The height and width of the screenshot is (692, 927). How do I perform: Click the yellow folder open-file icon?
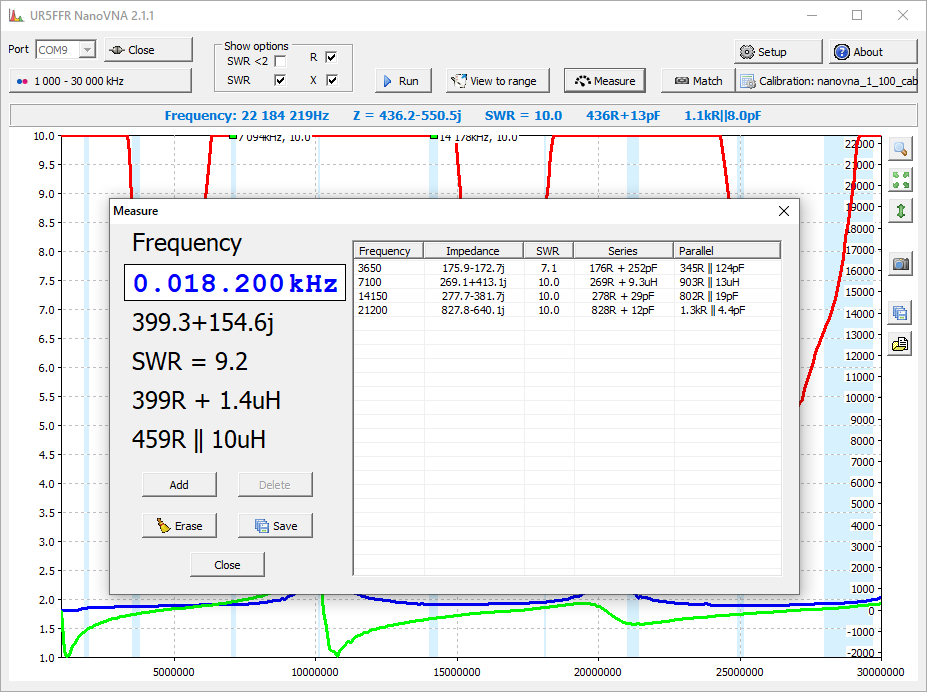tap(900, 344)
